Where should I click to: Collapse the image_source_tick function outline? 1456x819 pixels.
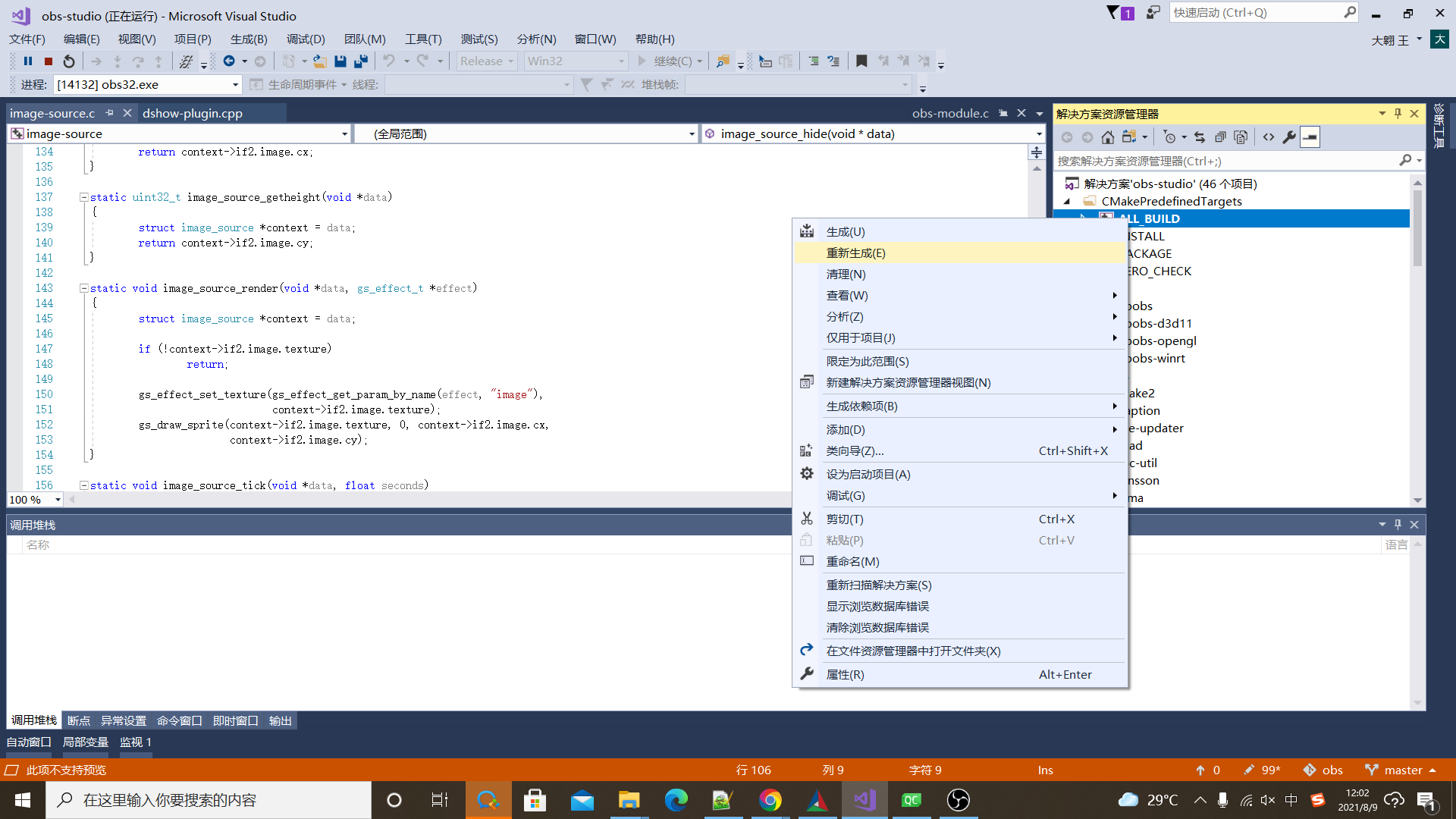(x=83, y=485)
